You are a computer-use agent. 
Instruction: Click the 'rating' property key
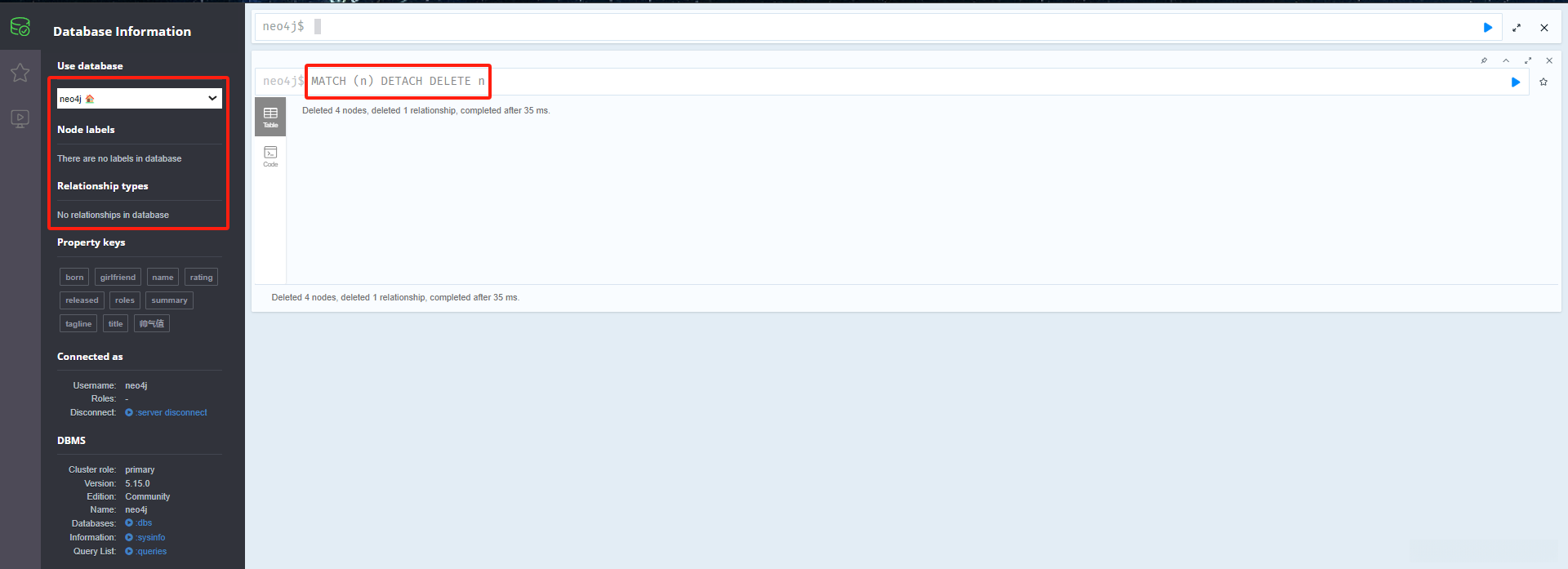[201, 278]
